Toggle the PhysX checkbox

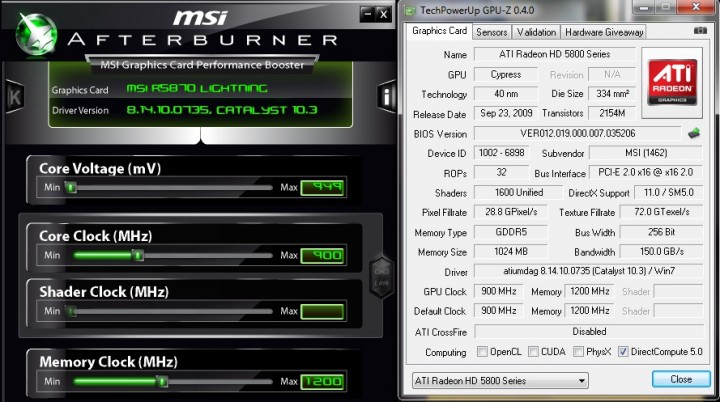coord(578,352)
